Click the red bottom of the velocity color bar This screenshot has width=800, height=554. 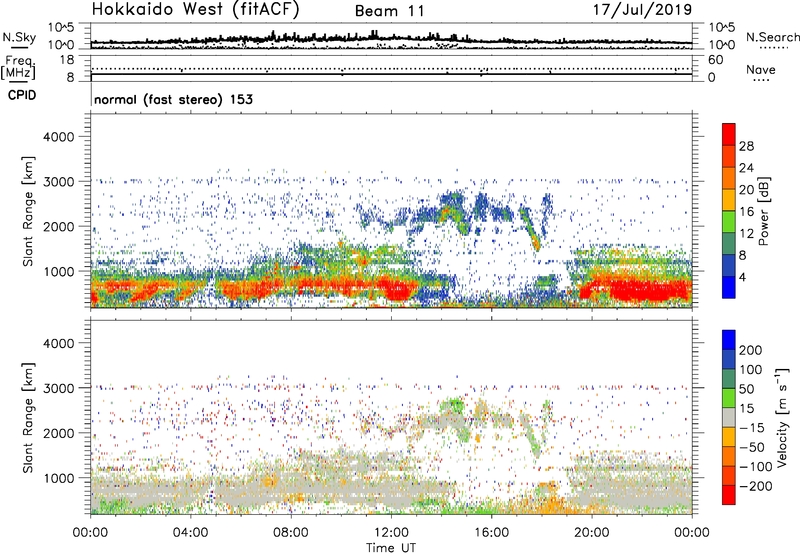[x=729, y=495]
